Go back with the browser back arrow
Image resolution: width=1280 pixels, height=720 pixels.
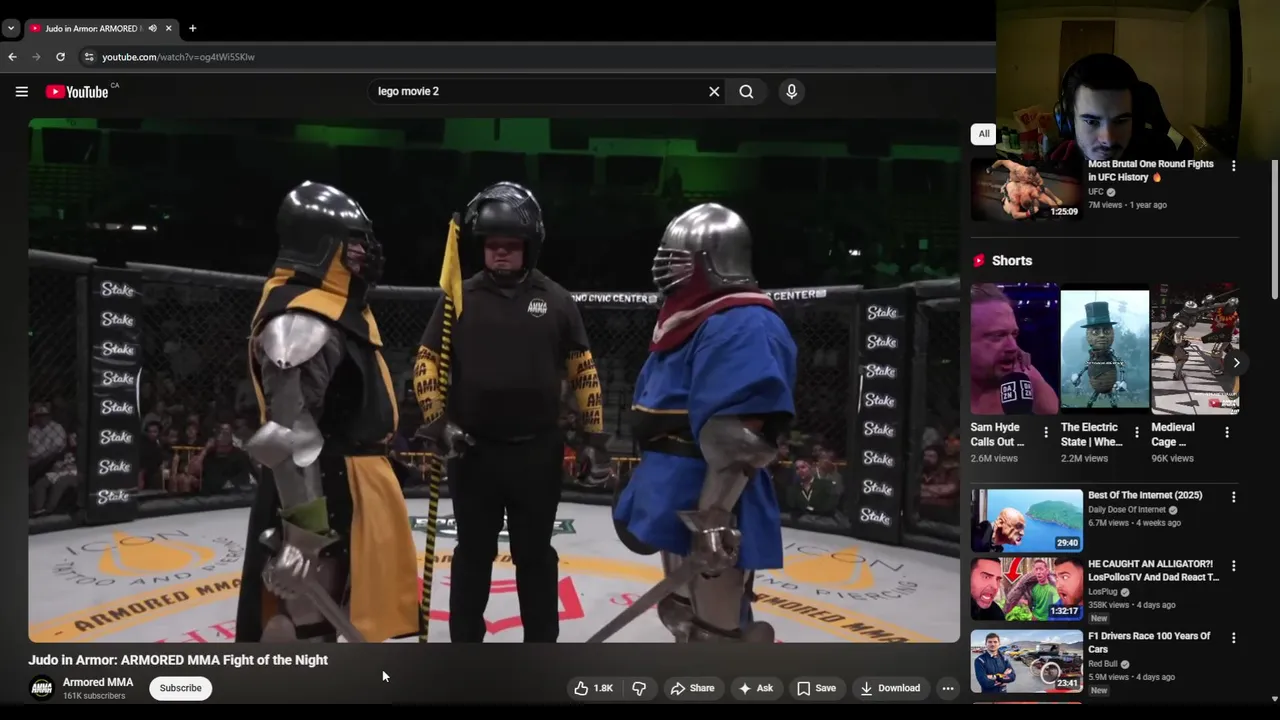12,57
